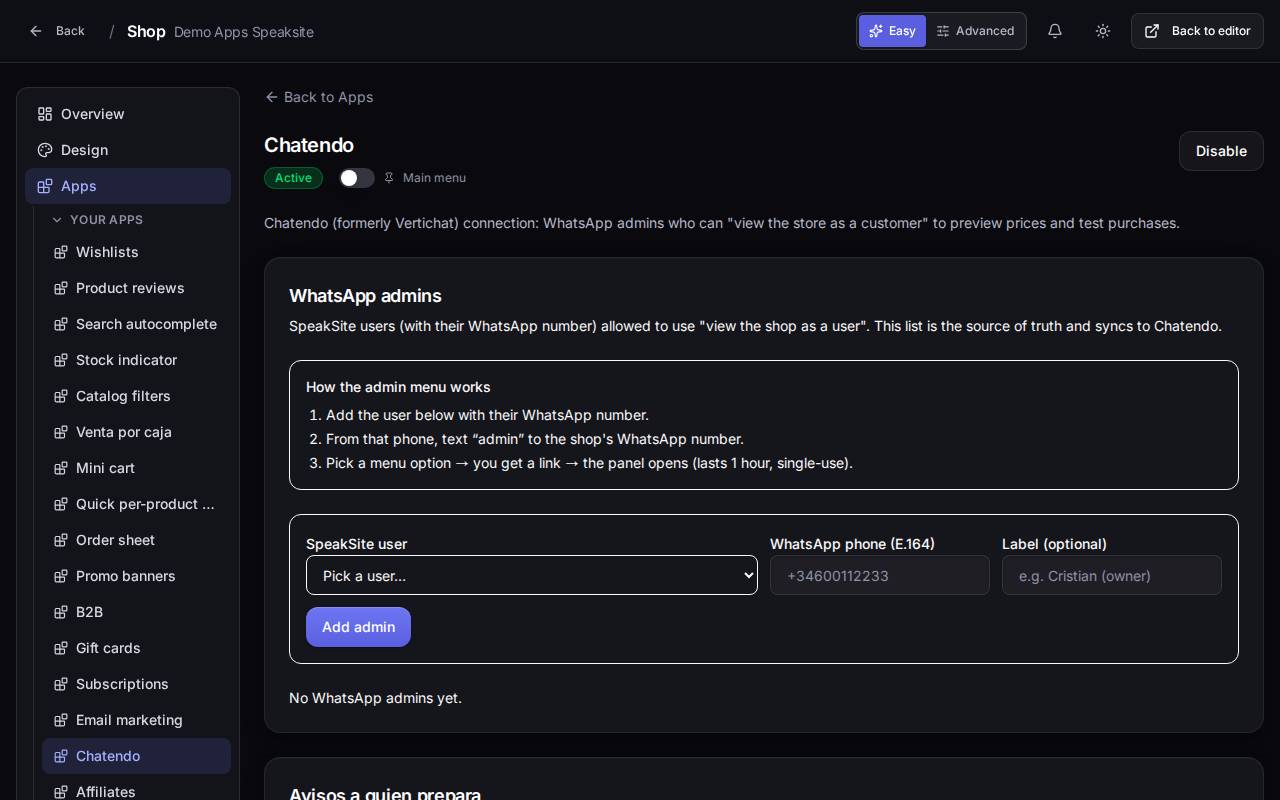Open Affiliates in the sidebar

pos(136,792)
